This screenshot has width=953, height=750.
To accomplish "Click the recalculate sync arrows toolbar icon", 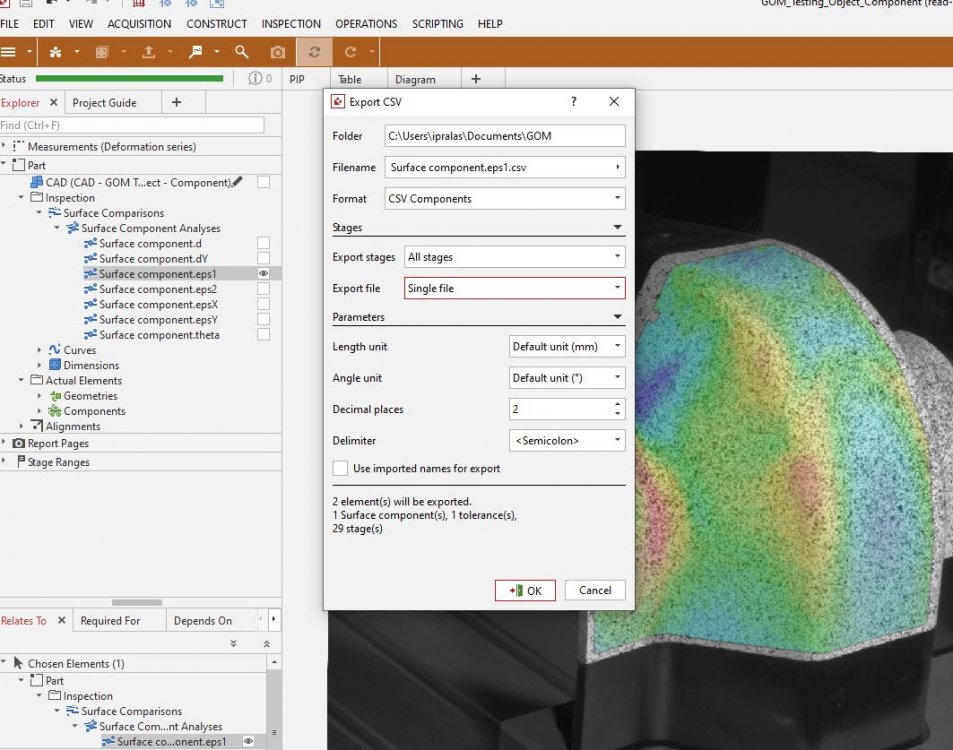I will point(315,52).
